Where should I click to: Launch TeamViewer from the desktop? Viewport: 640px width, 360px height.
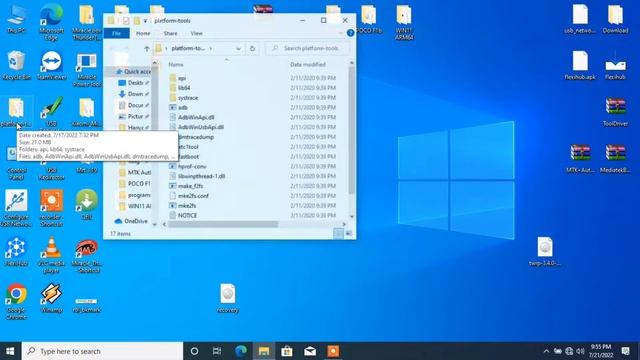click(51, 65)
